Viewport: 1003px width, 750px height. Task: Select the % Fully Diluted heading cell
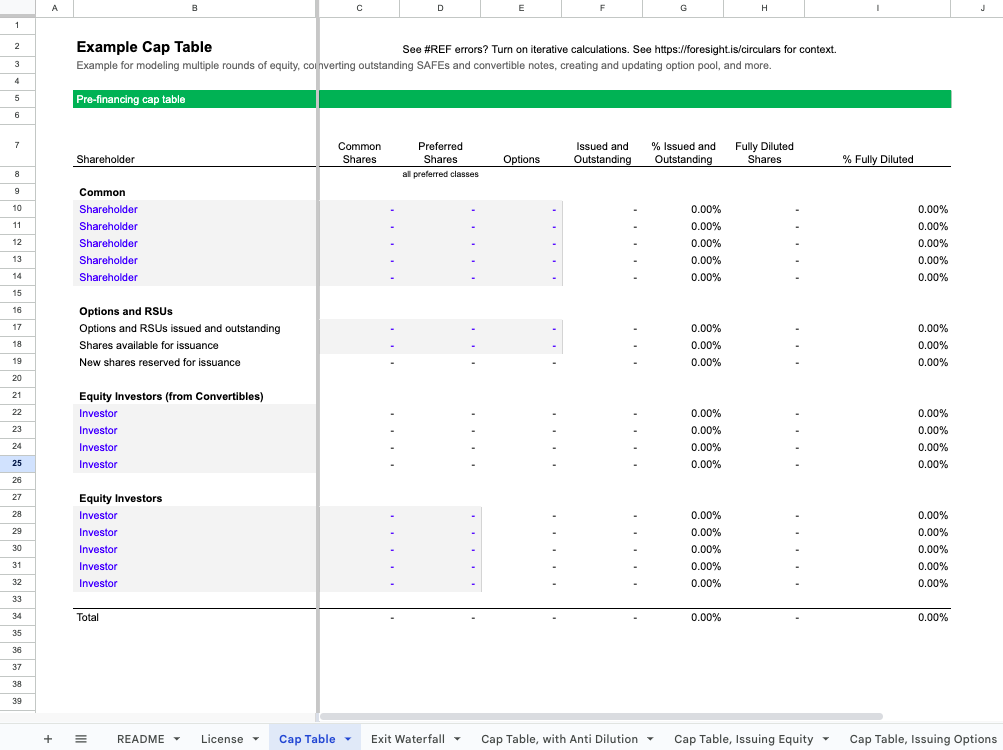[x=878, y=159]
